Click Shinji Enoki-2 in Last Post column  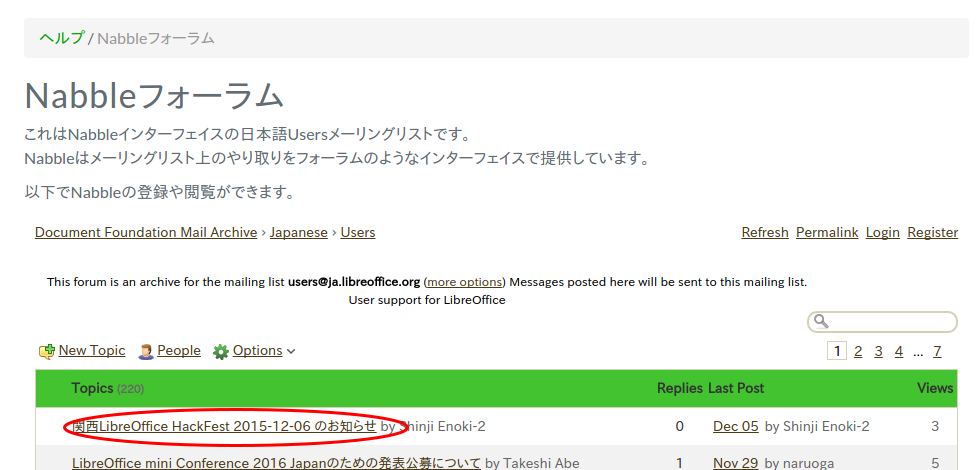click(826, 426)
